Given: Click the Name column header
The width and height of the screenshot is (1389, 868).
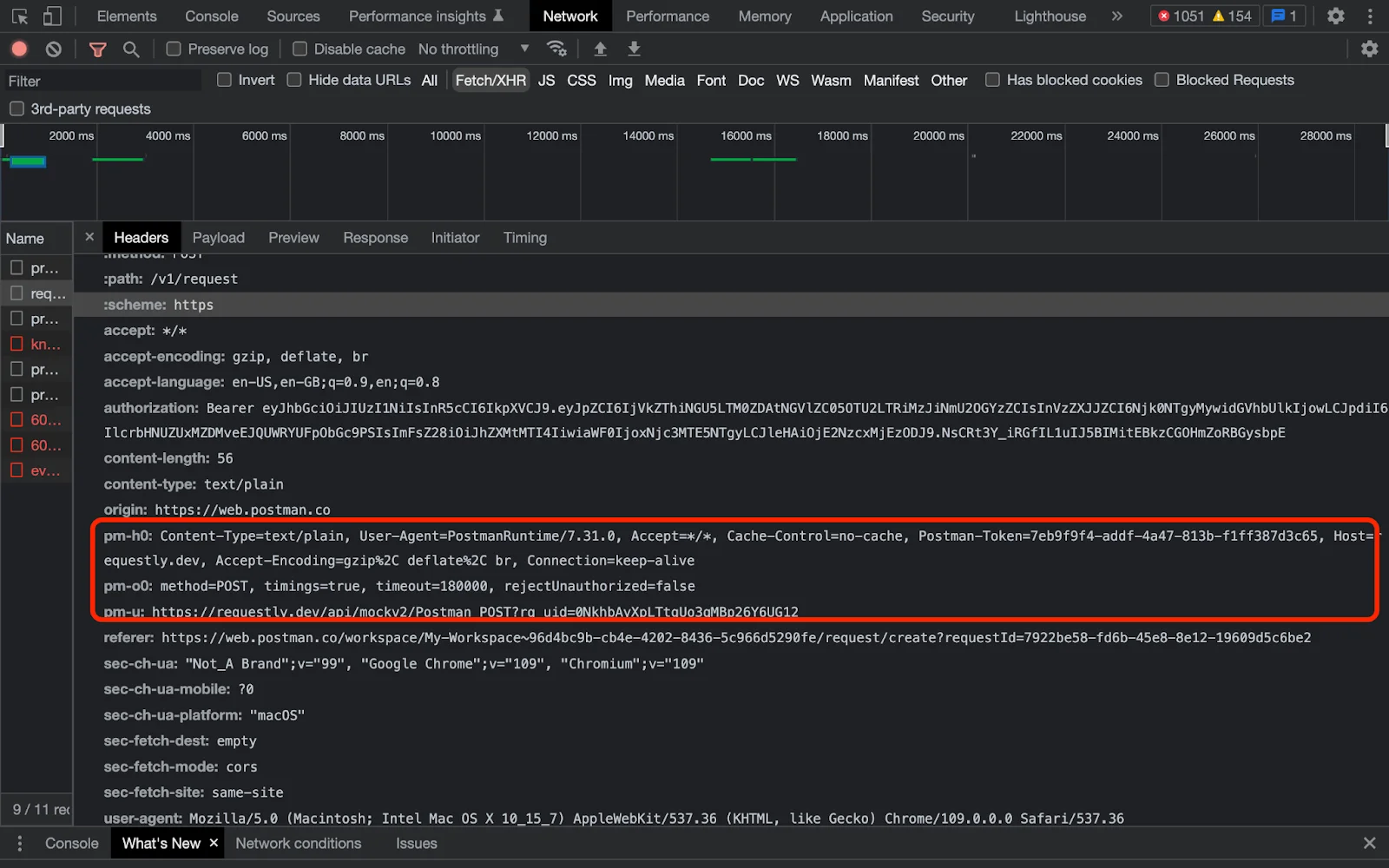Looking at the screenshot, I should click(x=36, y=238).
